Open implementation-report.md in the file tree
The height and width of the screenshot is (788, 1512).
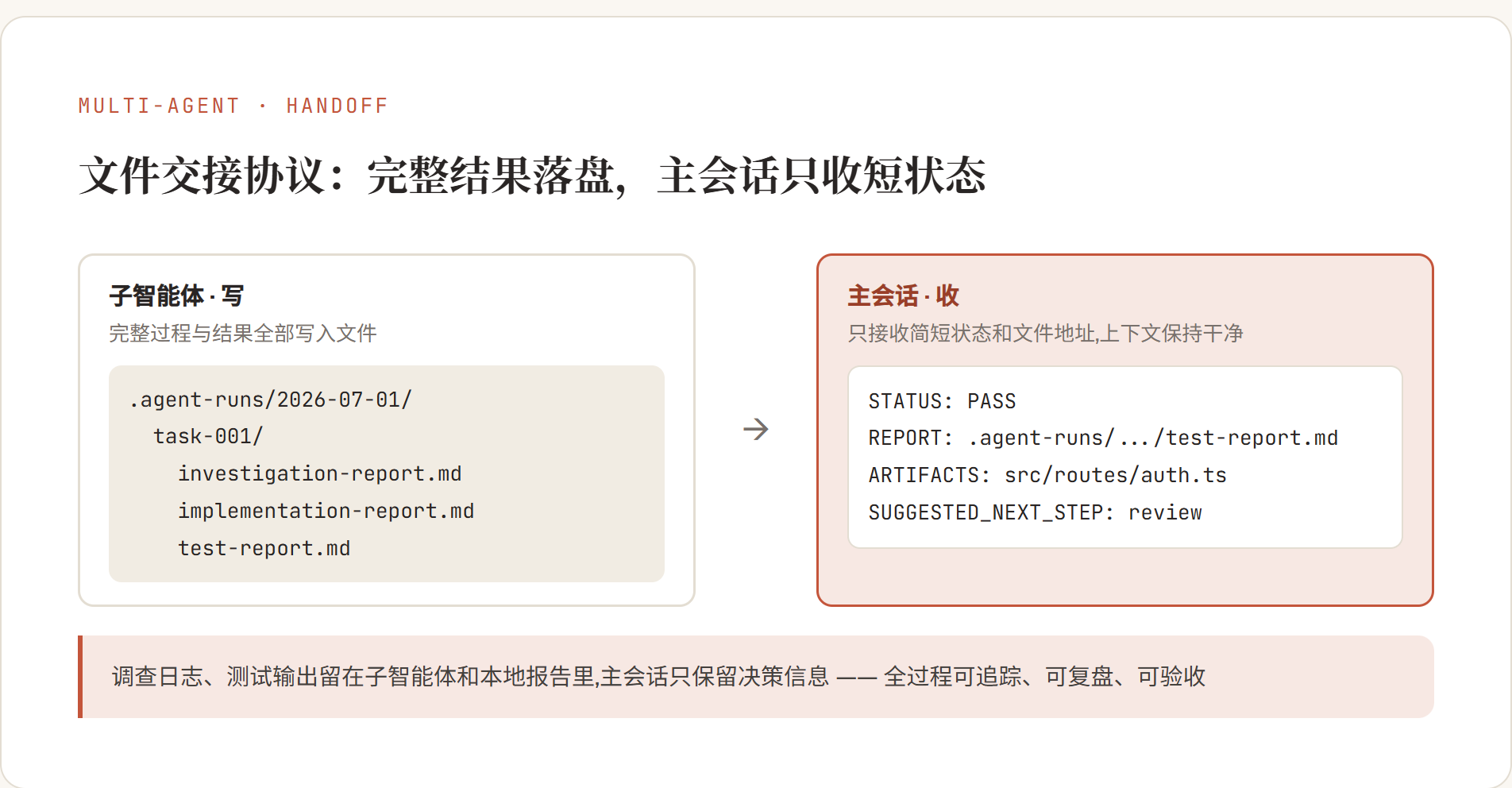click(x=326, y=512)
